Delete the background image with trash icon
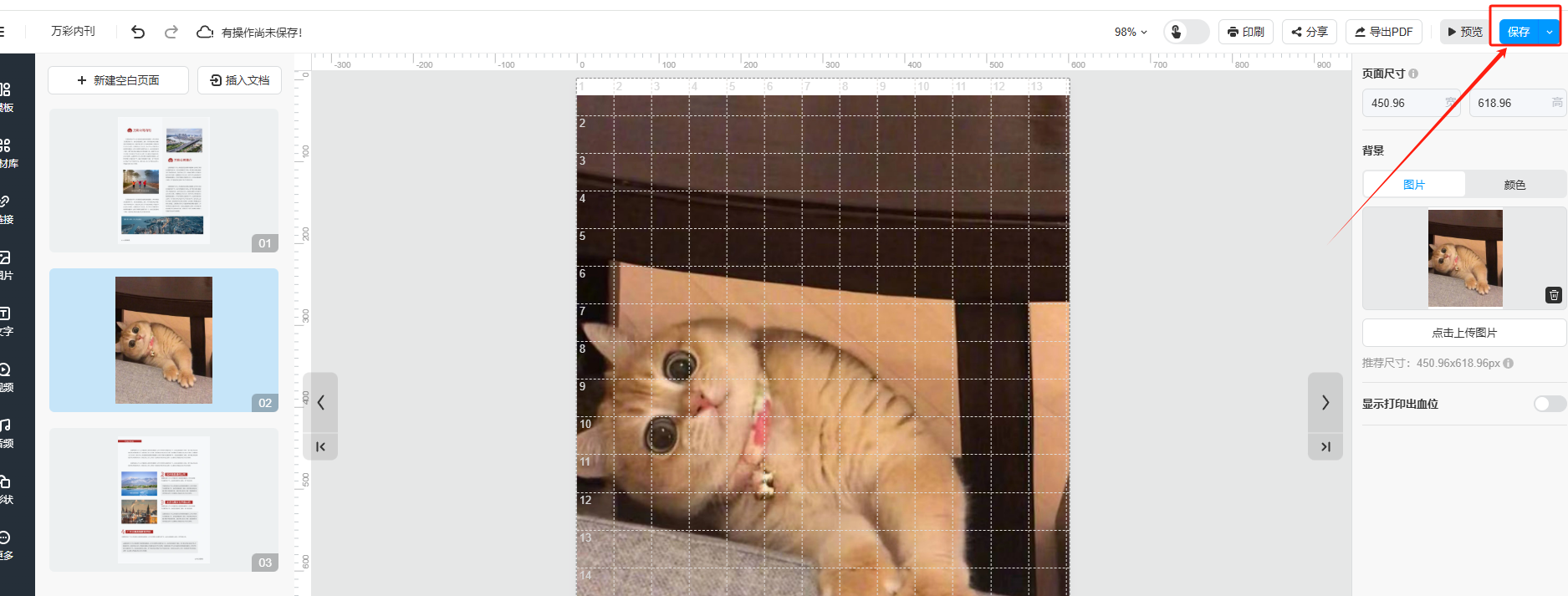1568x596 pixels. point(1553,295)
